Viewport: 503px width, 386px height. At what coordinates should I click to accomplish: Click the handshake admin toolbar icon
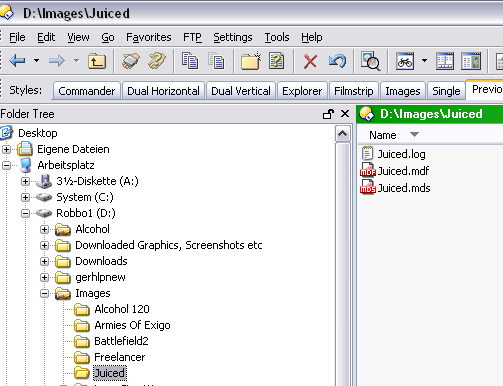pyautogui.click(x=130, y=61)
